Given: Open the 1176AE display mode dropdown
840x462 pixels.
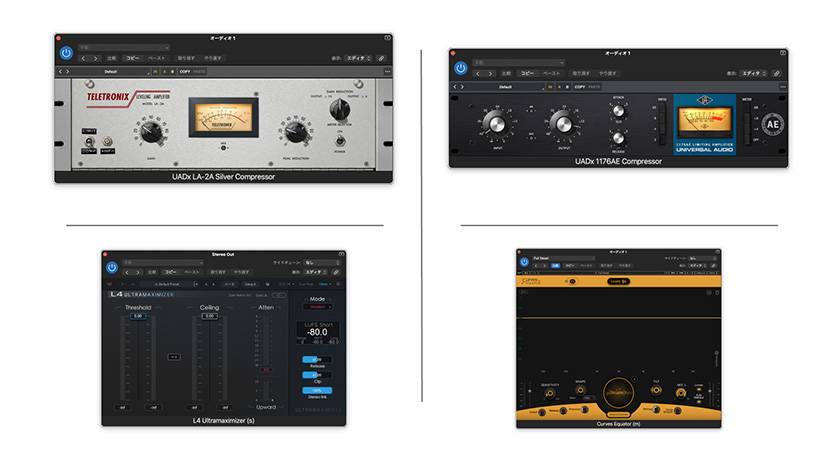Looking at the screenshot, I should click(x=753, y=73).
